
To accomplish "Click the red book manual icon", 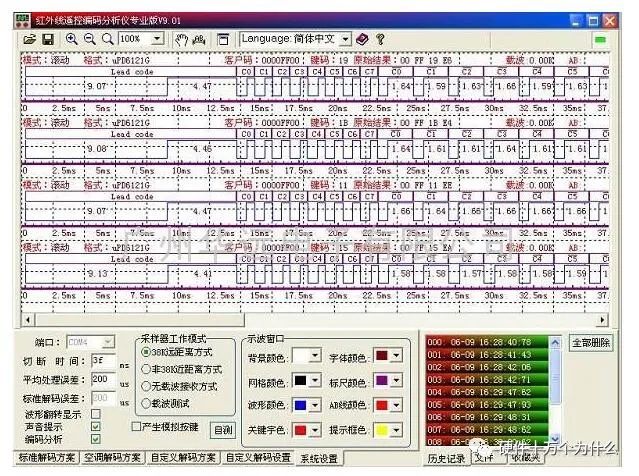I will click(362, 39).
